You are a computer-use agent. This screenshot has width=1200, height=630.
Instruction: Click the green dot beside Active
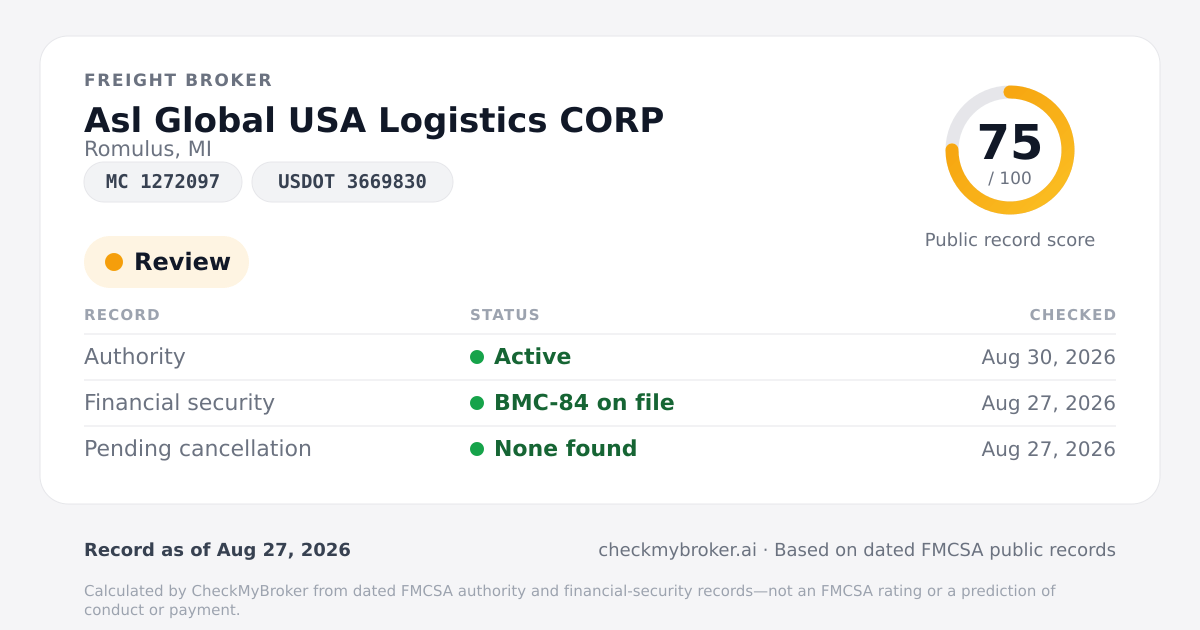(x=477, y=357)
